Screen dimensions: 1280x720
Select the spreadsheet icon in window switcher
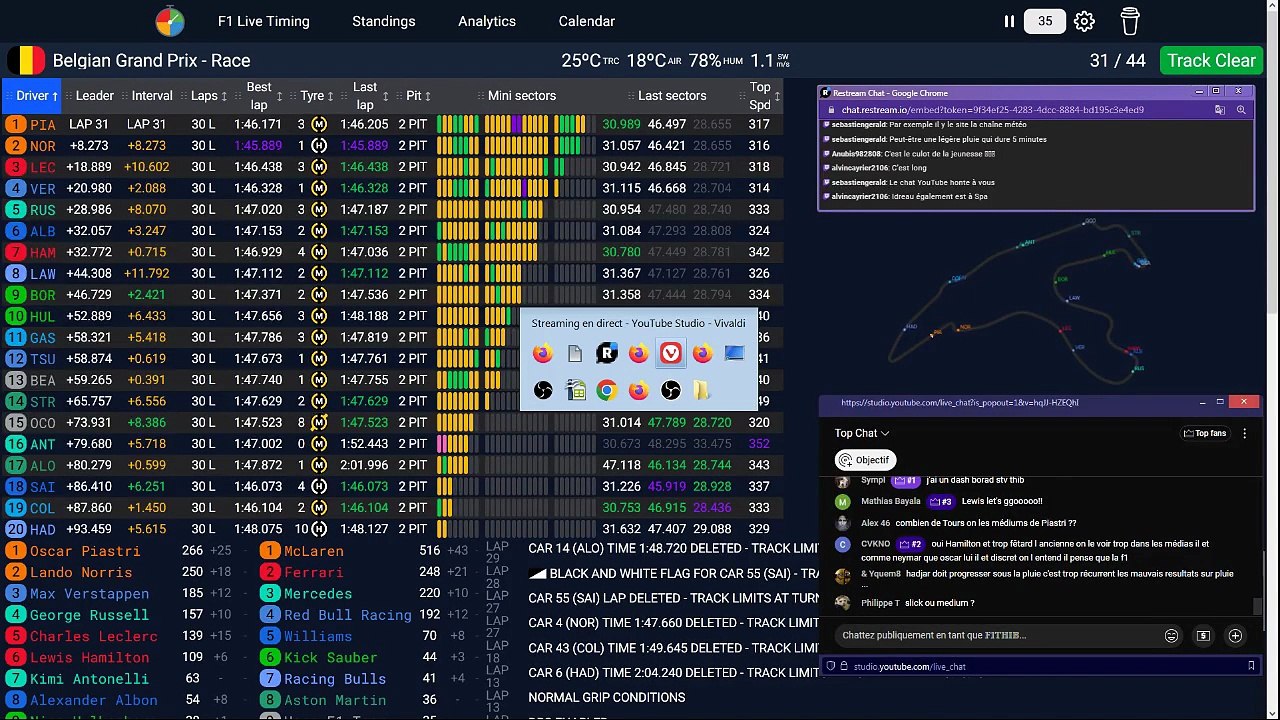pyautogui.click(x=574, y=390)
